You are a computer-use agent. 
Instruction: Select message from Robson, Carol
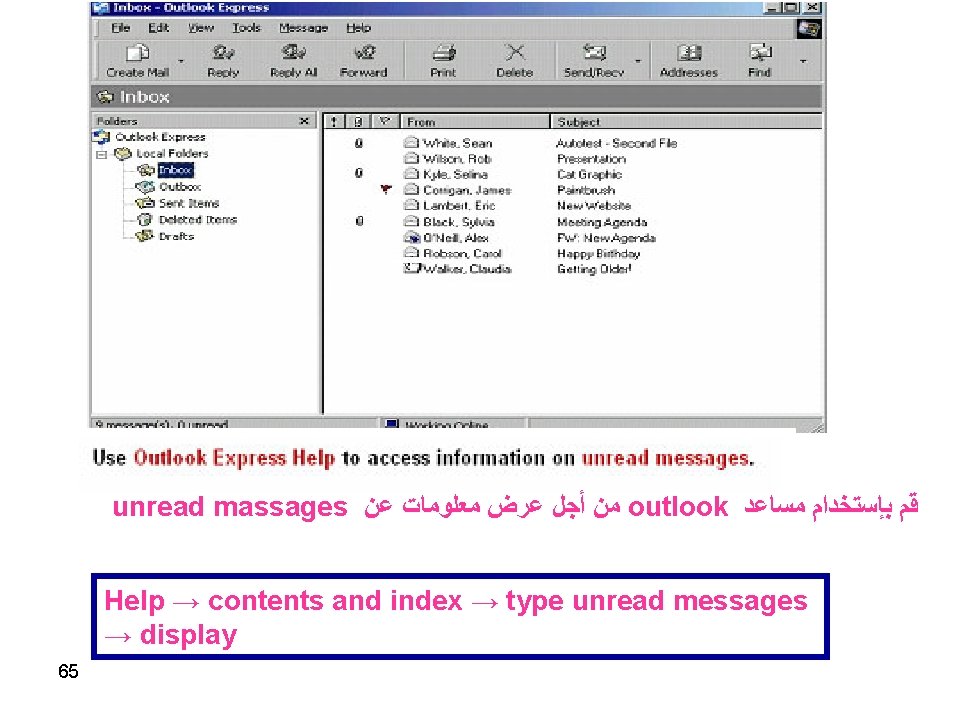point(462,253)
